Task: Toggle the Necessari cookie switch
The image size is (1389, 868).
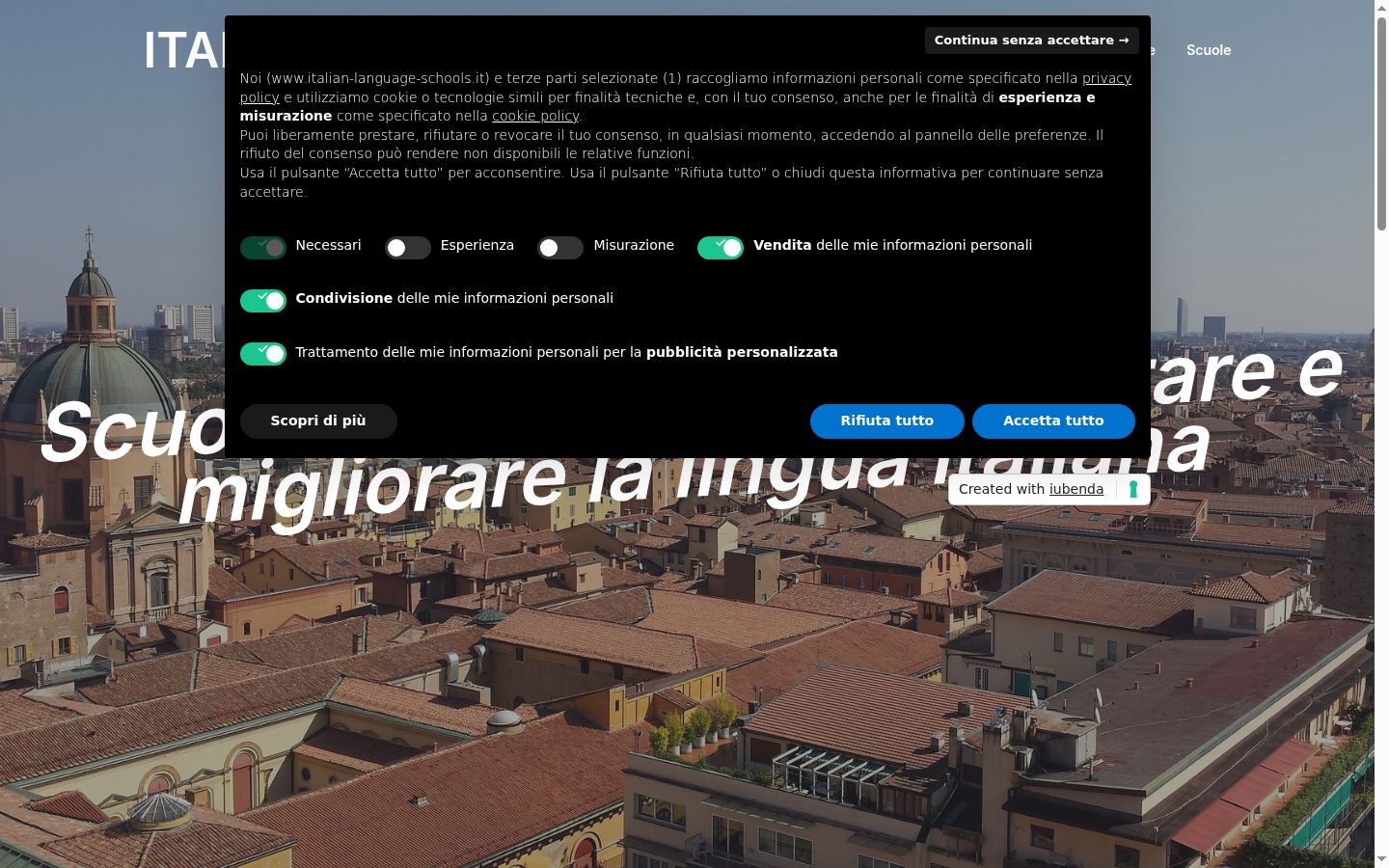Action: pos(263,248)
